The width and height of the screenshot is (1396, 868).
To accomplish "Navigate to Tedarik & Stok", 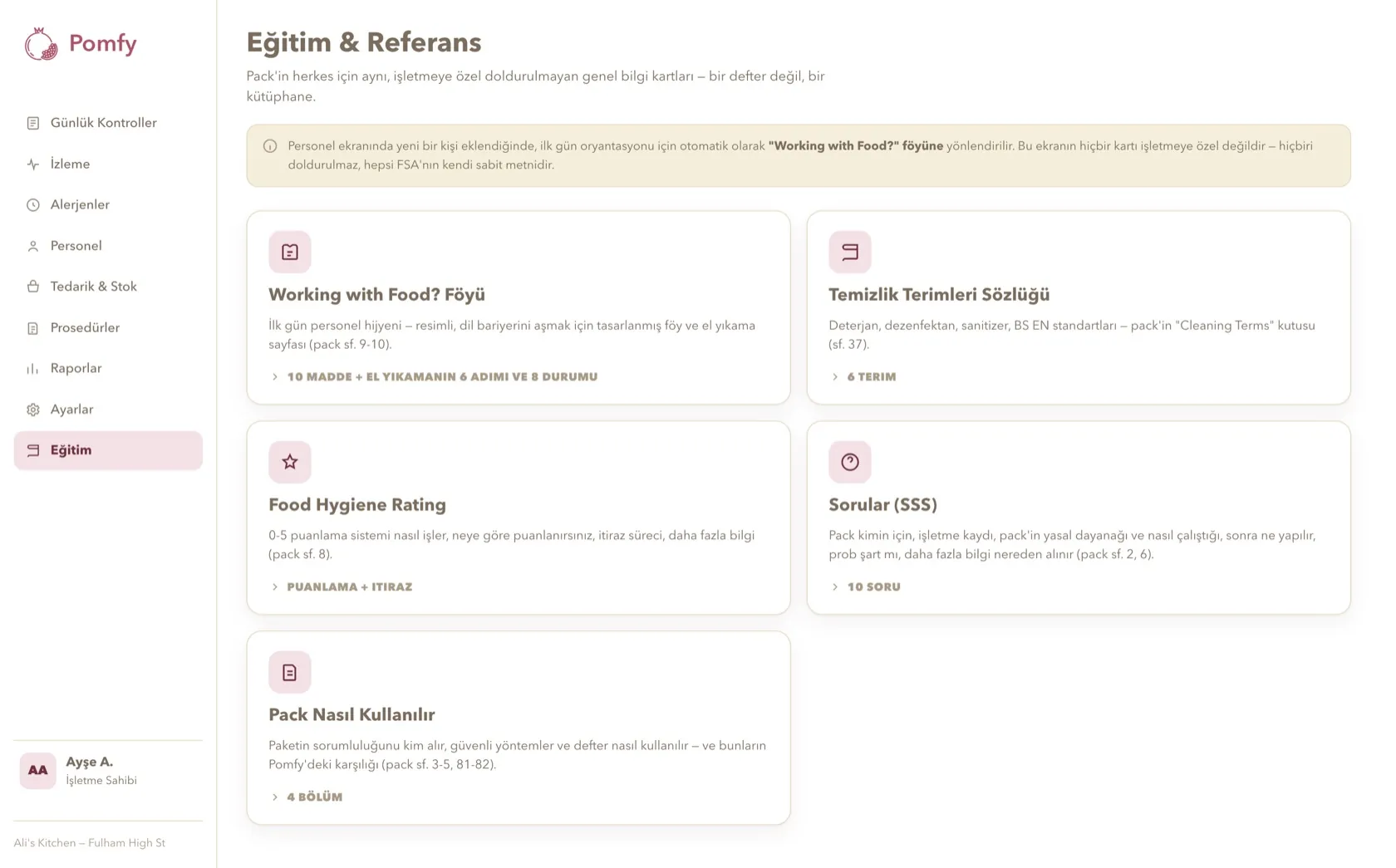I will [108, 287].
